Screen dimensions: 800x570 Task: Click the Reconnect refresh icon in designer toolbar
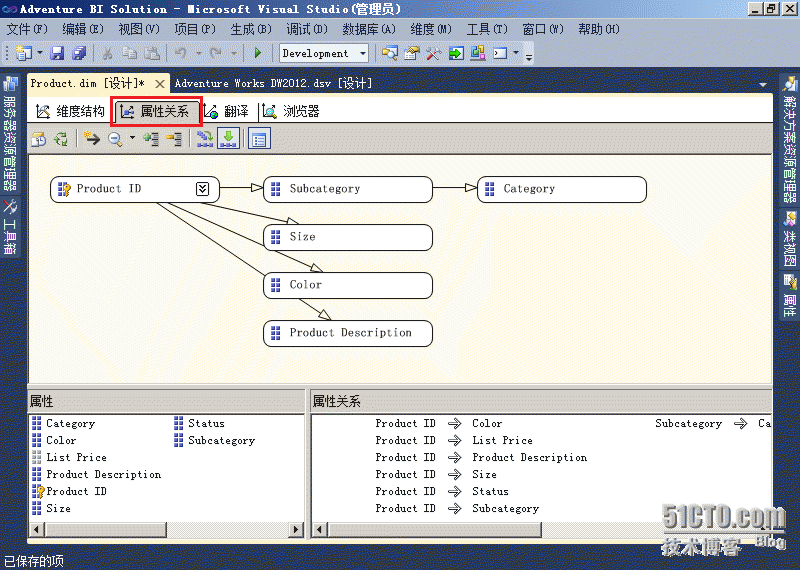[61, 139]
